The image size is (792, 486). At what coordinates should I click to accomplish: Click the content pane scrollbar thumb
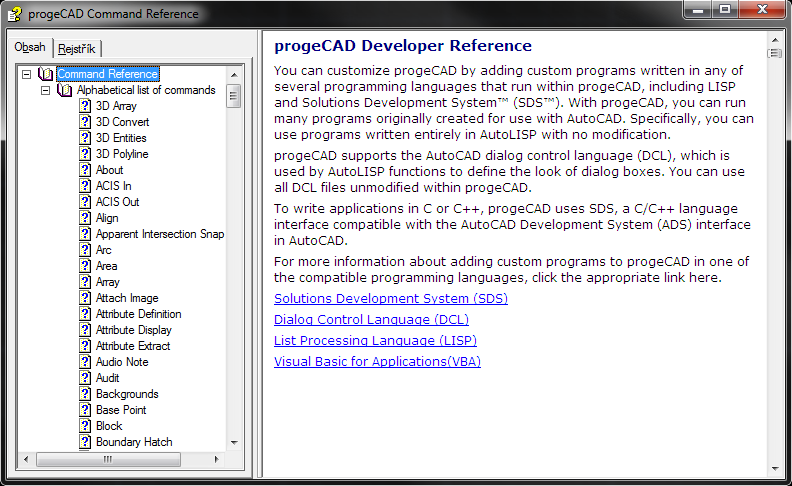click(775, 53)
